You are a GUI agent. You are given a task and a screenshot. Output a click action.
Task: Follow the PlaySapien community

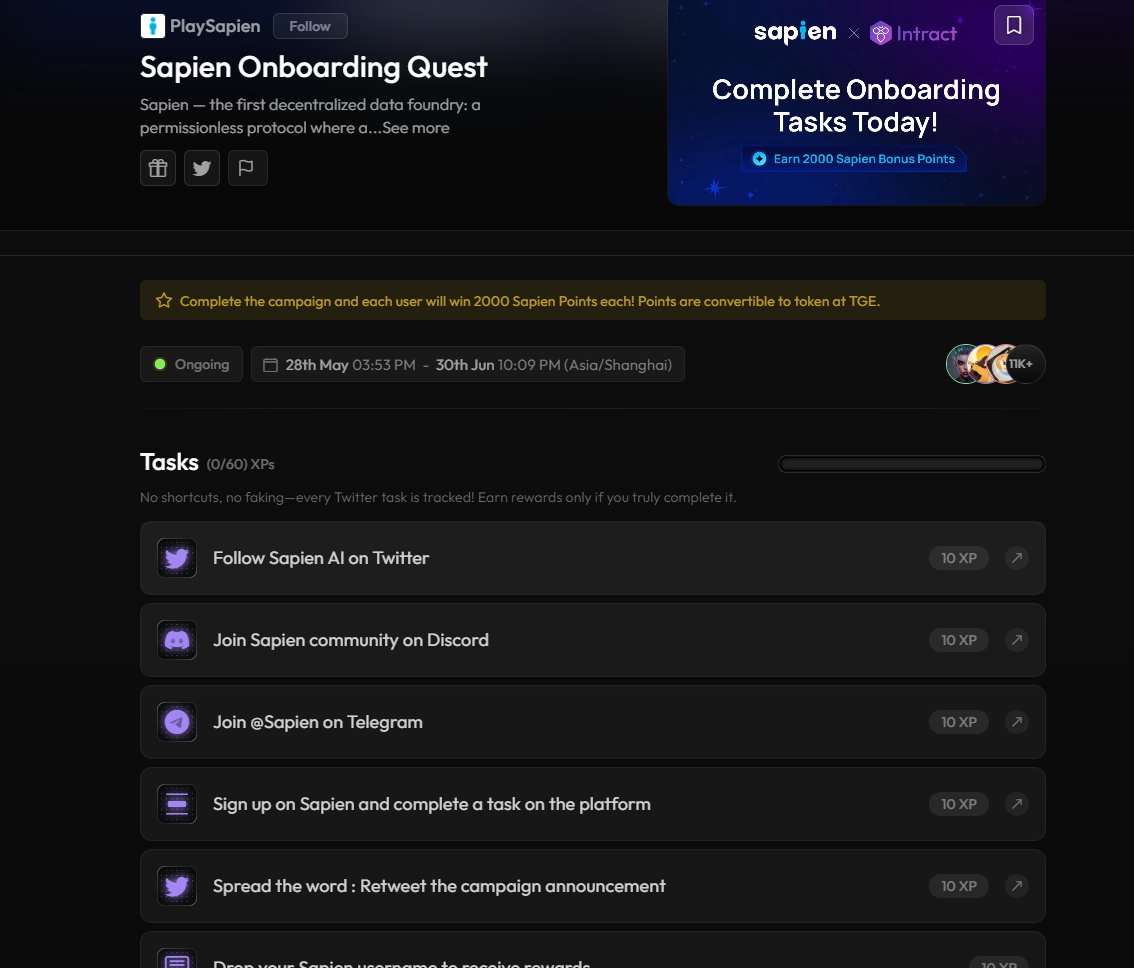[x=310, y=26]
